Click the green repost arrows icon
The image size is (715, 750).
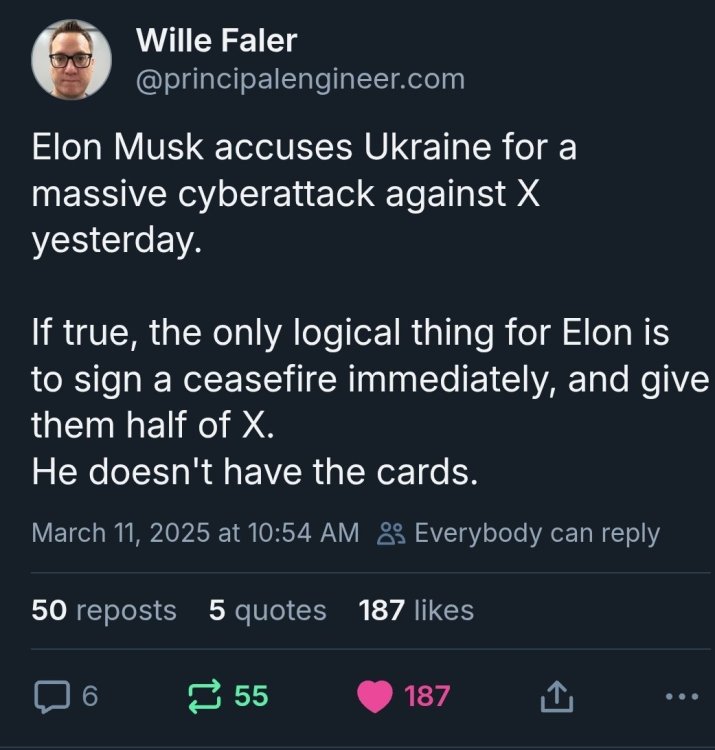[206, 696]
